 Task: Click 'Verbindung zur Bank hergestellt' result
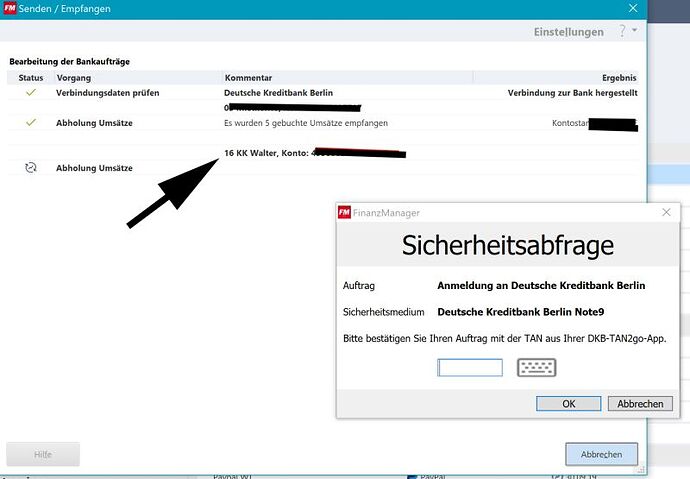pyautogui.click(x=573, y=93)
